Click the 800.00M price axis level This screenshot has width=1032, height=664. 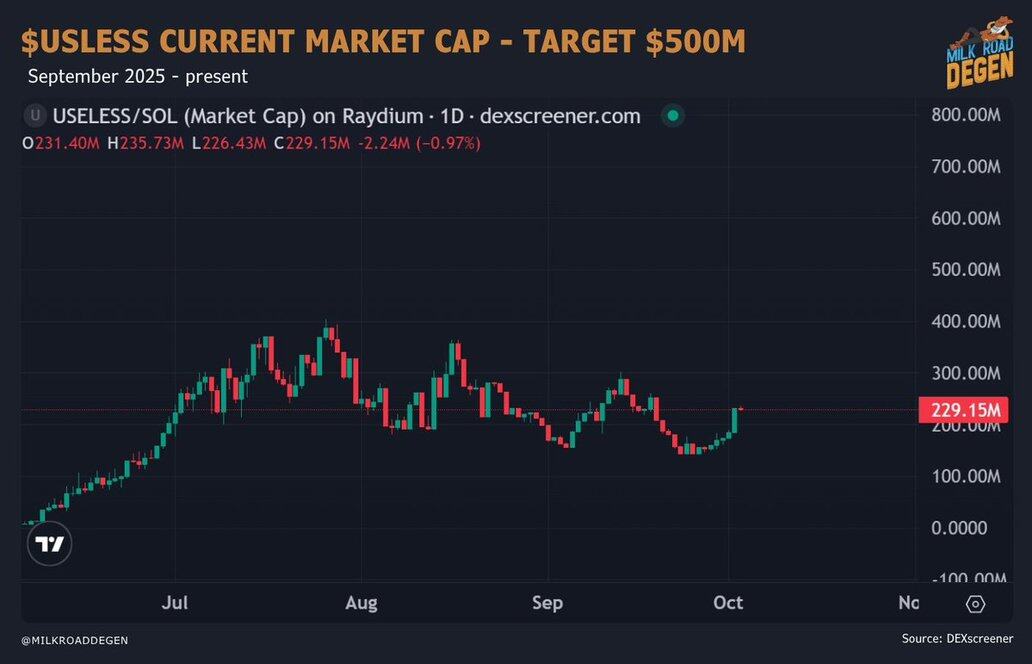tap(965, 115)
